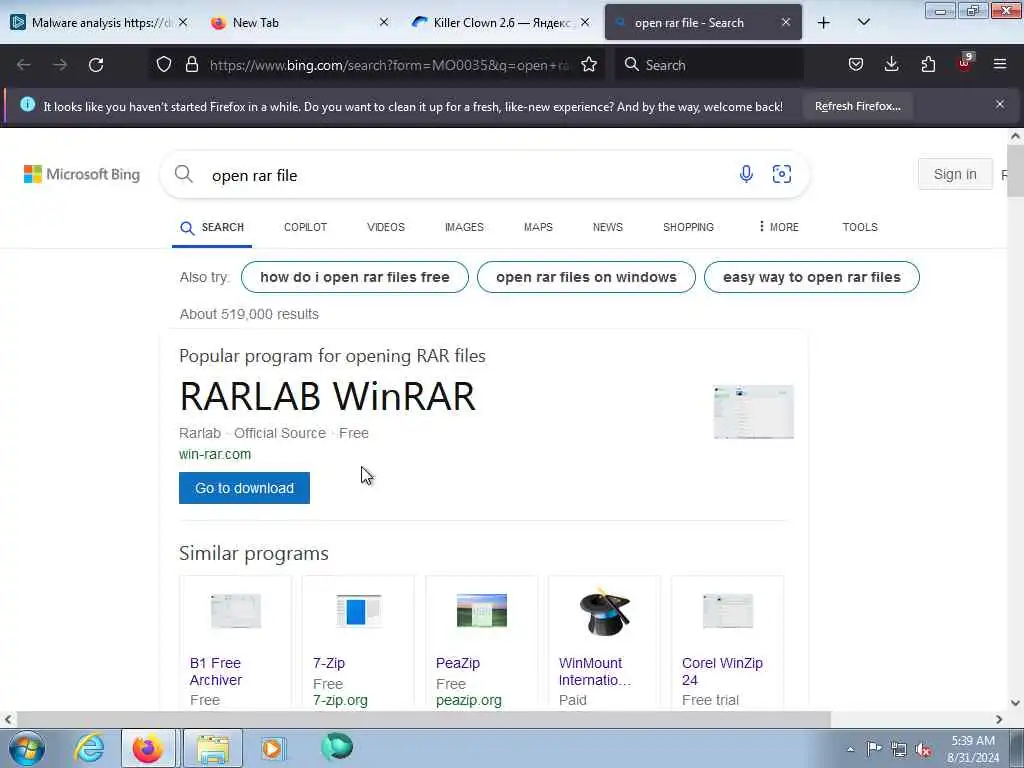
Task: Open the IMAGES search tab
Action: (464, 227)
